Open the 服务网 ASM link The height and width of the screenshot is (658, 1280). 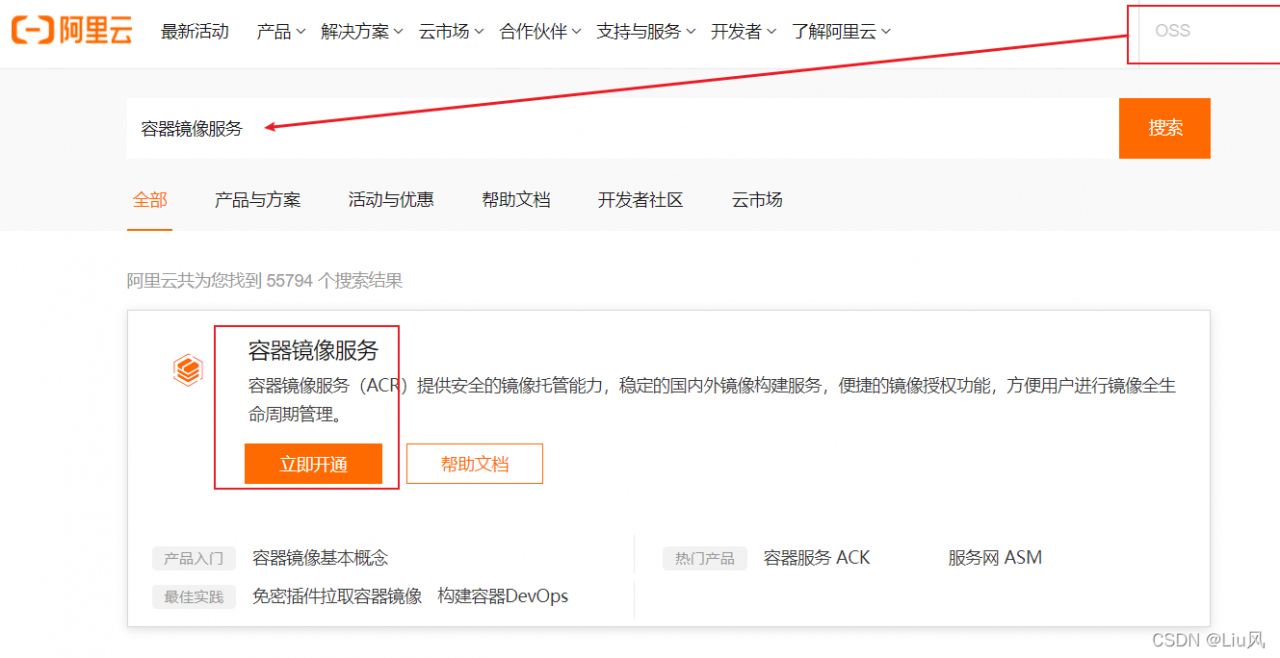pyautogui.click(x=995, y=558)
